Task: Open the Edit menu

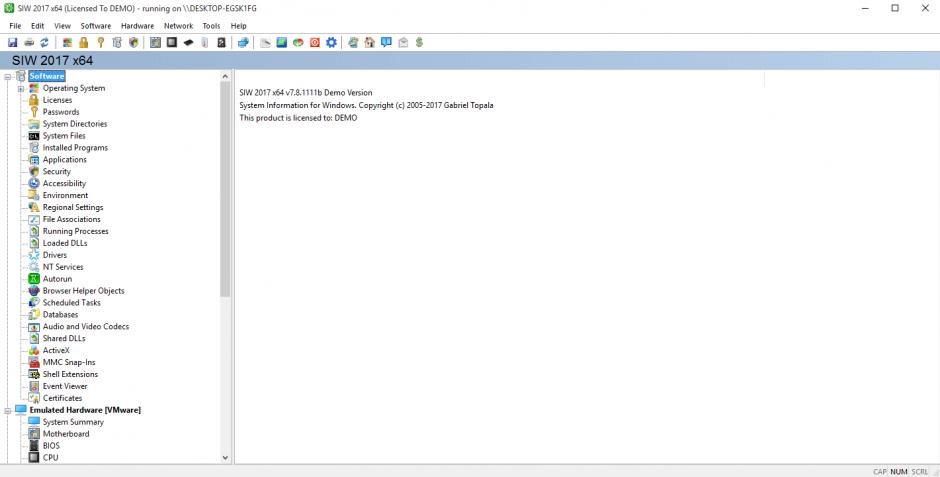Action: 38,26
